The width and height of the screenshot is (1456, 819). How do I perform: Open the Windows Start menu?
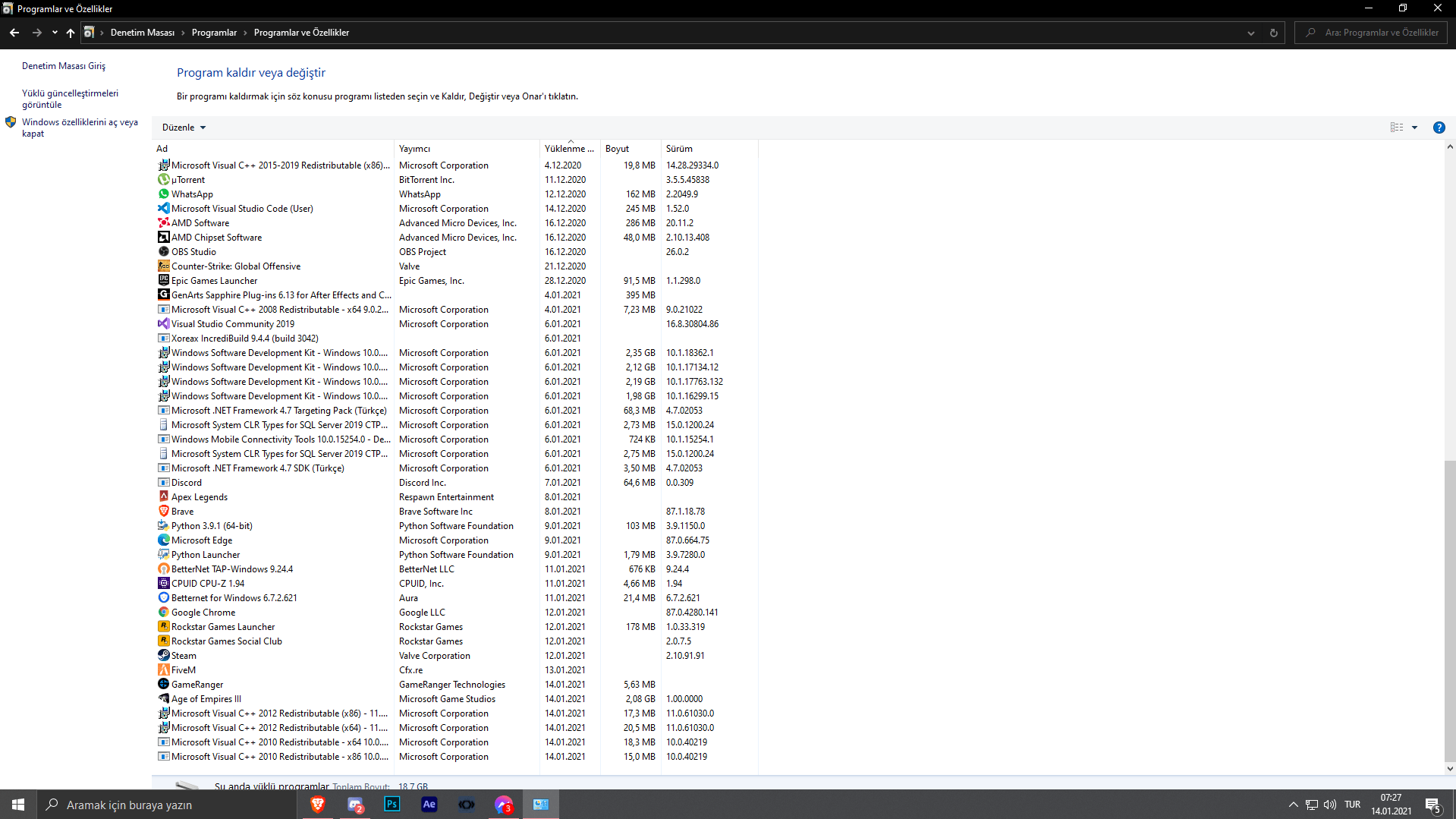[18, 805]
